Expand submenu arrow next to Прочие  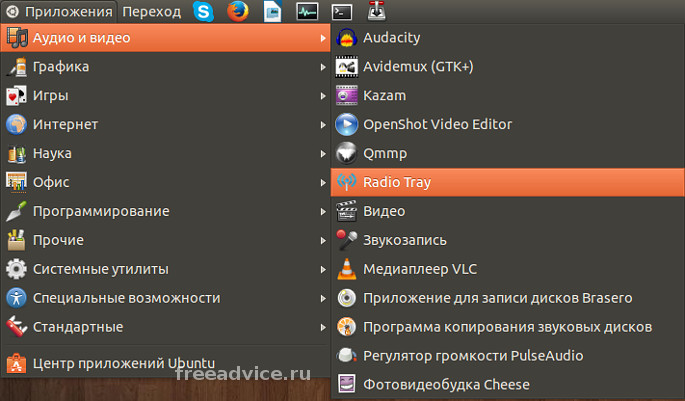[323, 240]
